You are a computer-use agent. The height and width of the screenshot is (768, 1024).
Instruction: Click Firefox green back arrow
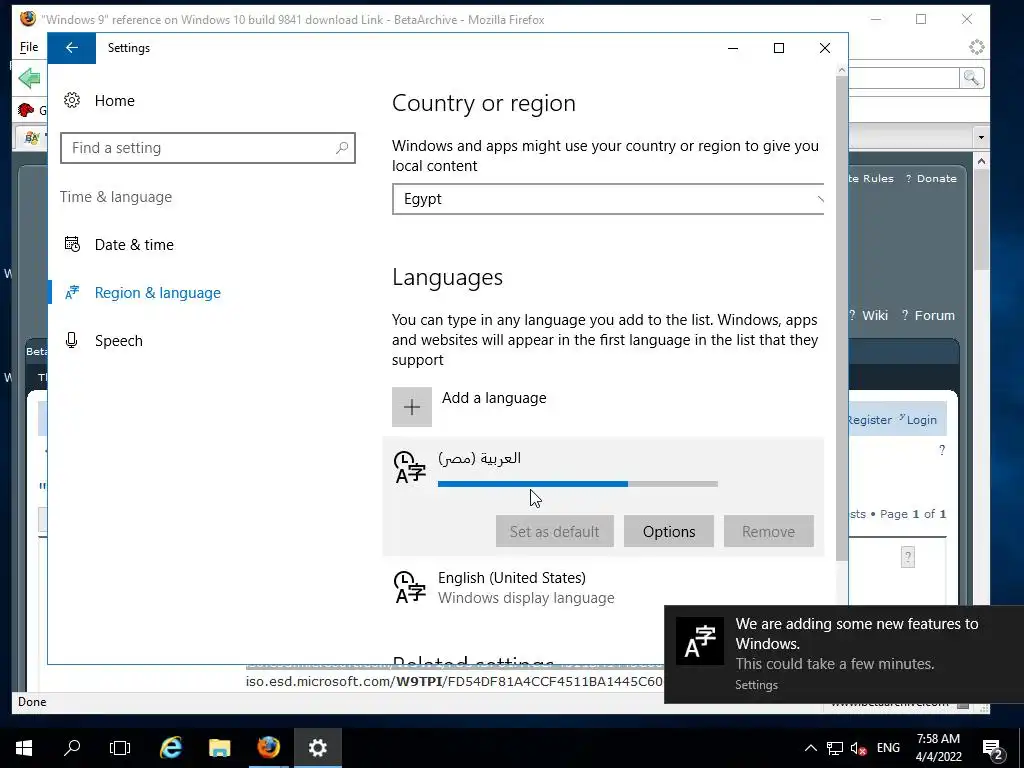pyautogui.click(x=30, y=78)
